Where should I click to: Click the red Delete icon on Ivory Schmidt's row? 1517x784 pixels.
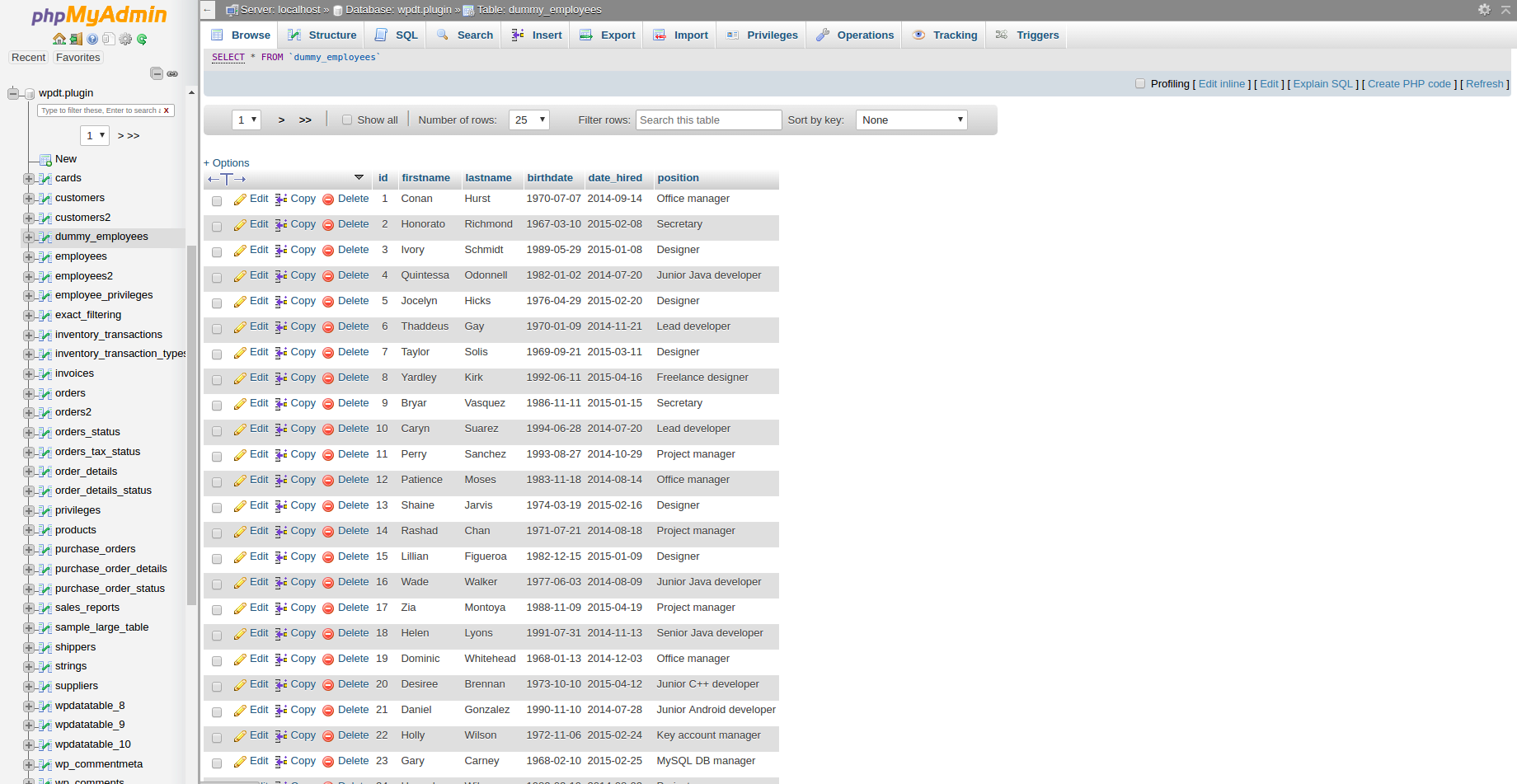point(329,250)
